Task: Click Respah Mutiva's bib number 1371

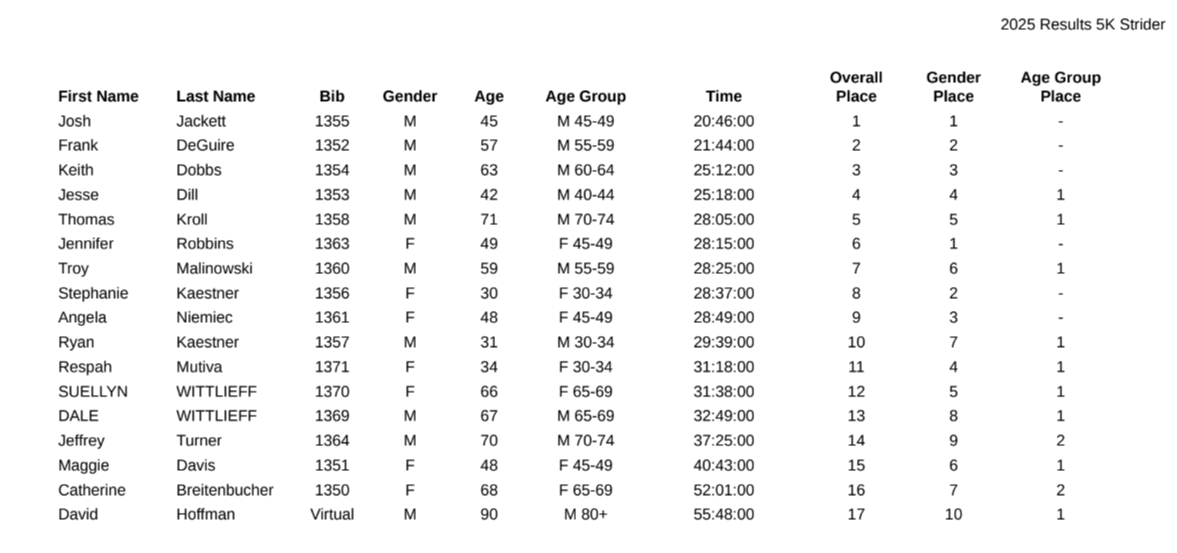Action: tap(332, 367)
